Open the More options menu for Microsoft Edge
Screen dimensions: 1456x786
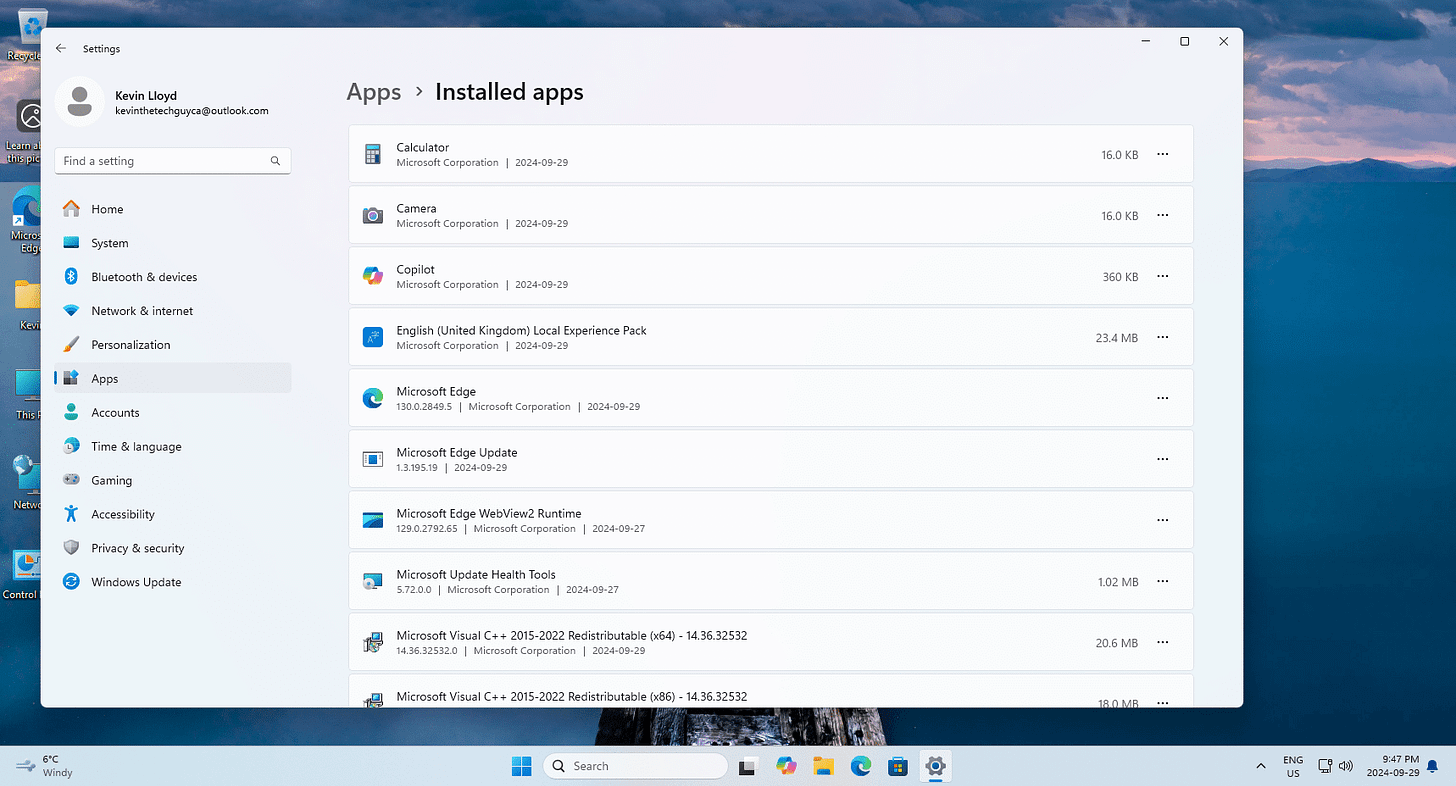click(1162, 397)
